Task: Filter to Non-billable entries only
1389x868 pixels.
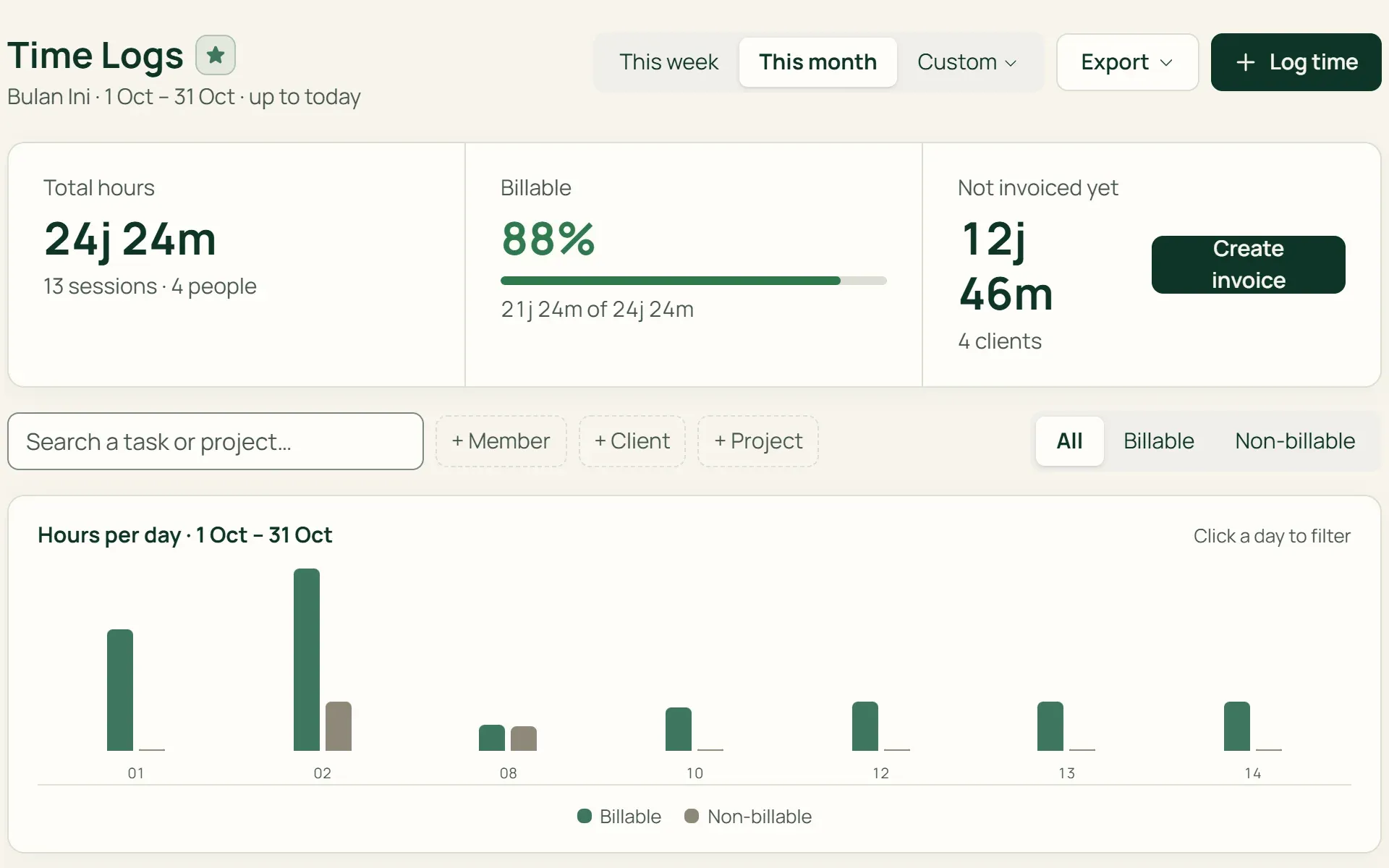Action: (1295, 441)
